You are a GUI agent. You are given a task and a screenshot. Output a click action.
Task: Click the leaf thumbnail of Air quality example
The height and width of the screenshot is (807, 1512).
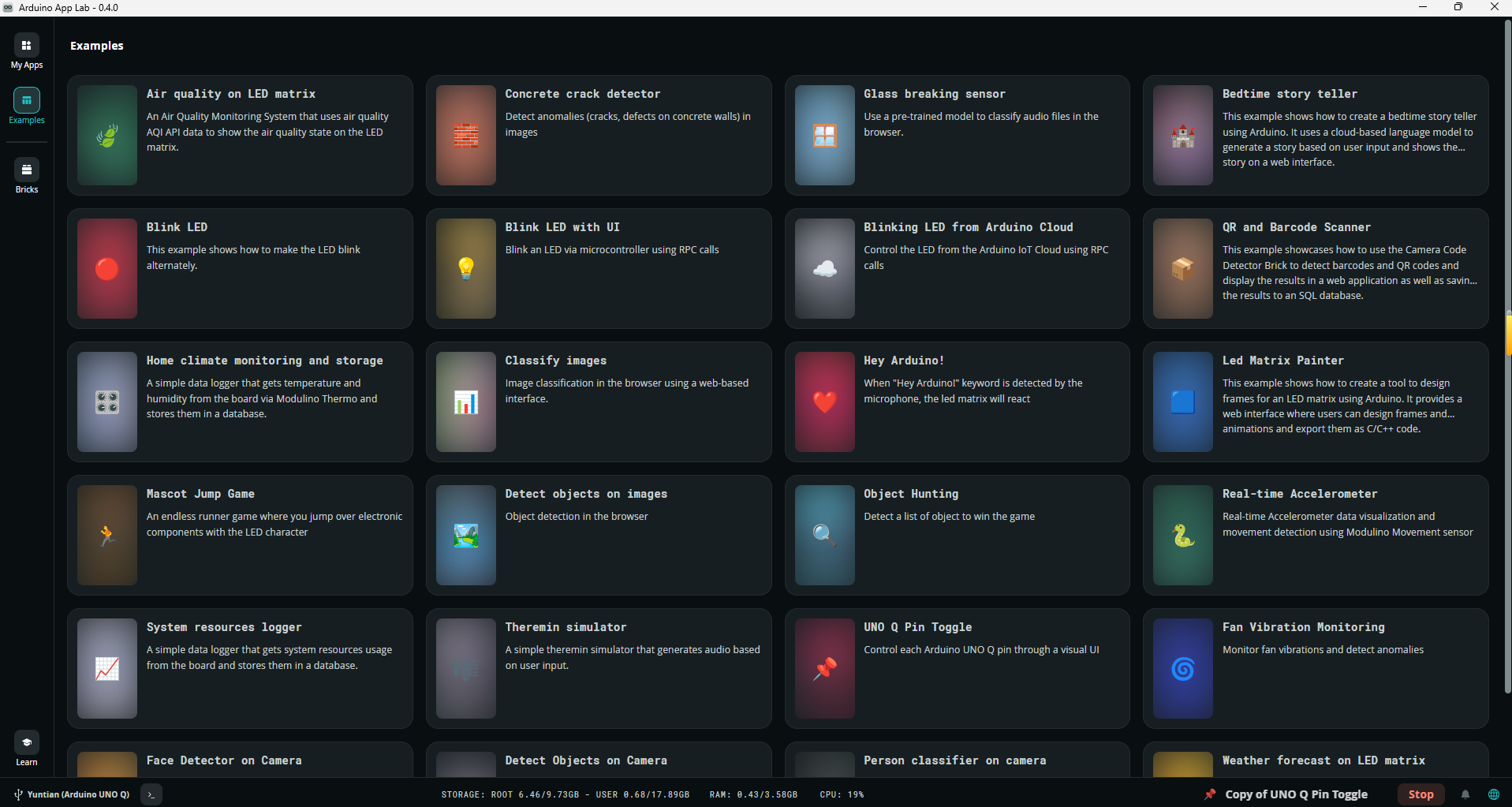tap(107, 135)
